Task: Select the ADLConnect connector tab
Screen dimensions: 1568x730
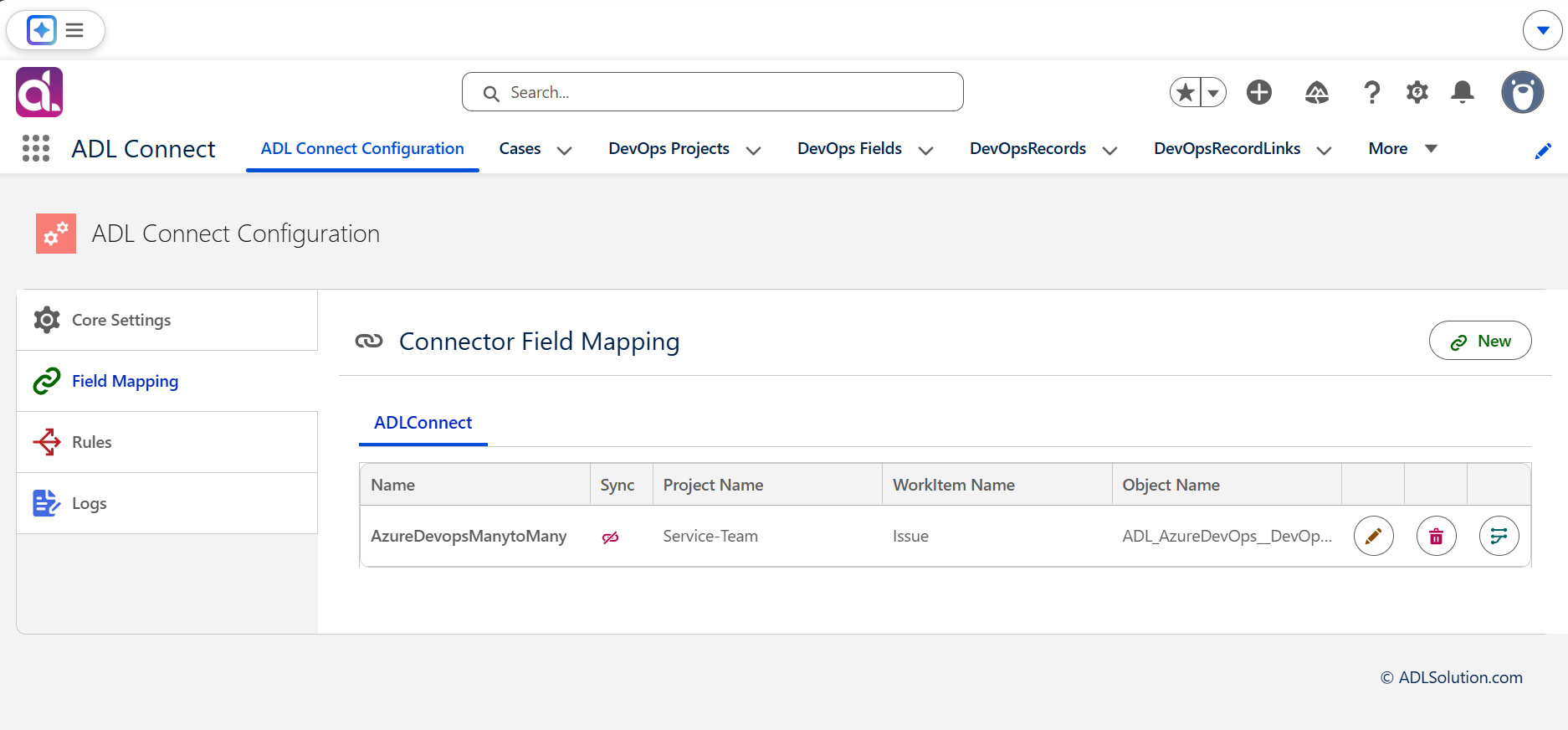Action: [423, 423]
